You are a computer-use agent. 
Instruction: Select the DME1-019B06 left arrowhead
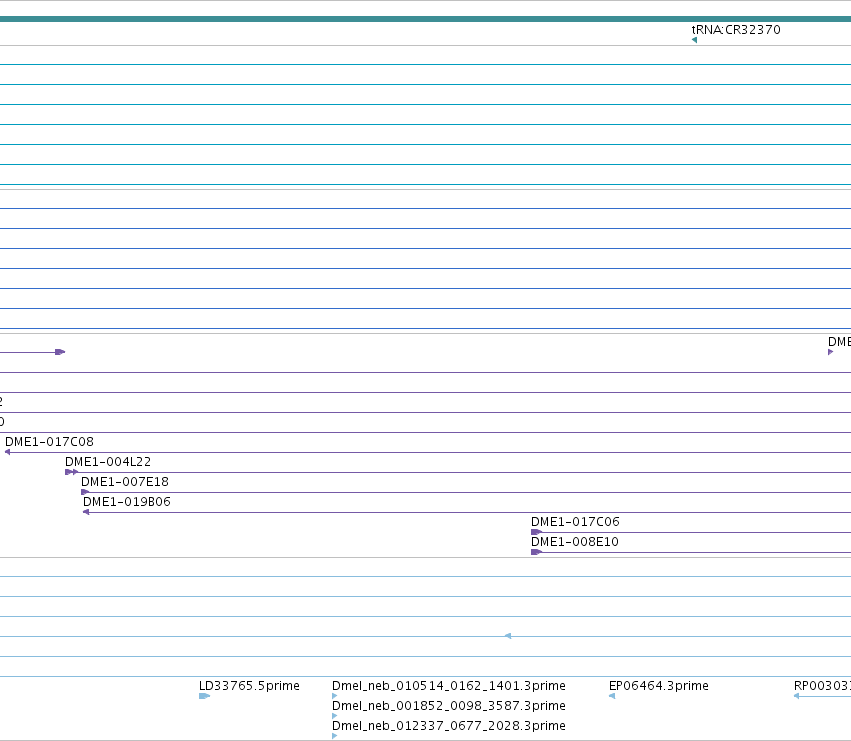pos(86,512)
